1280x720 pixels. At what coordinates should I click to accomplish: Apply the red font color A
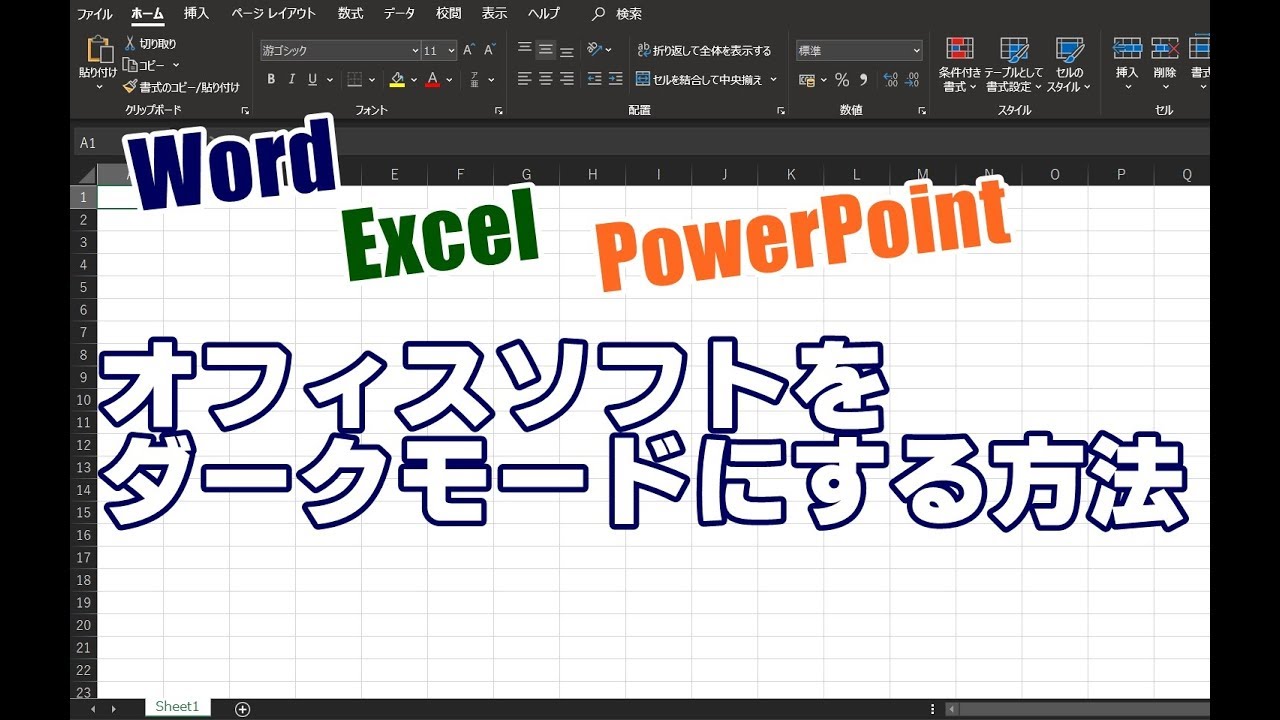pyautogui.click(x=432, y=80)
